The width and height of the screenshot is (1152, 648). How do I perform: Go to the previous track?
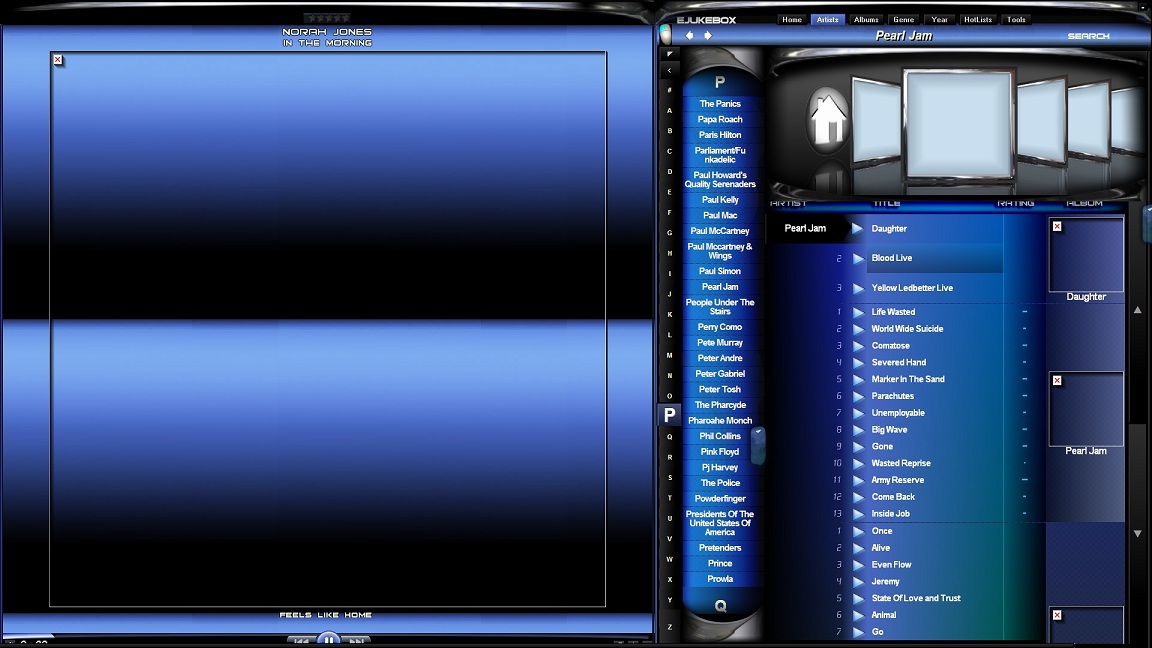click(x=300, y=641)
